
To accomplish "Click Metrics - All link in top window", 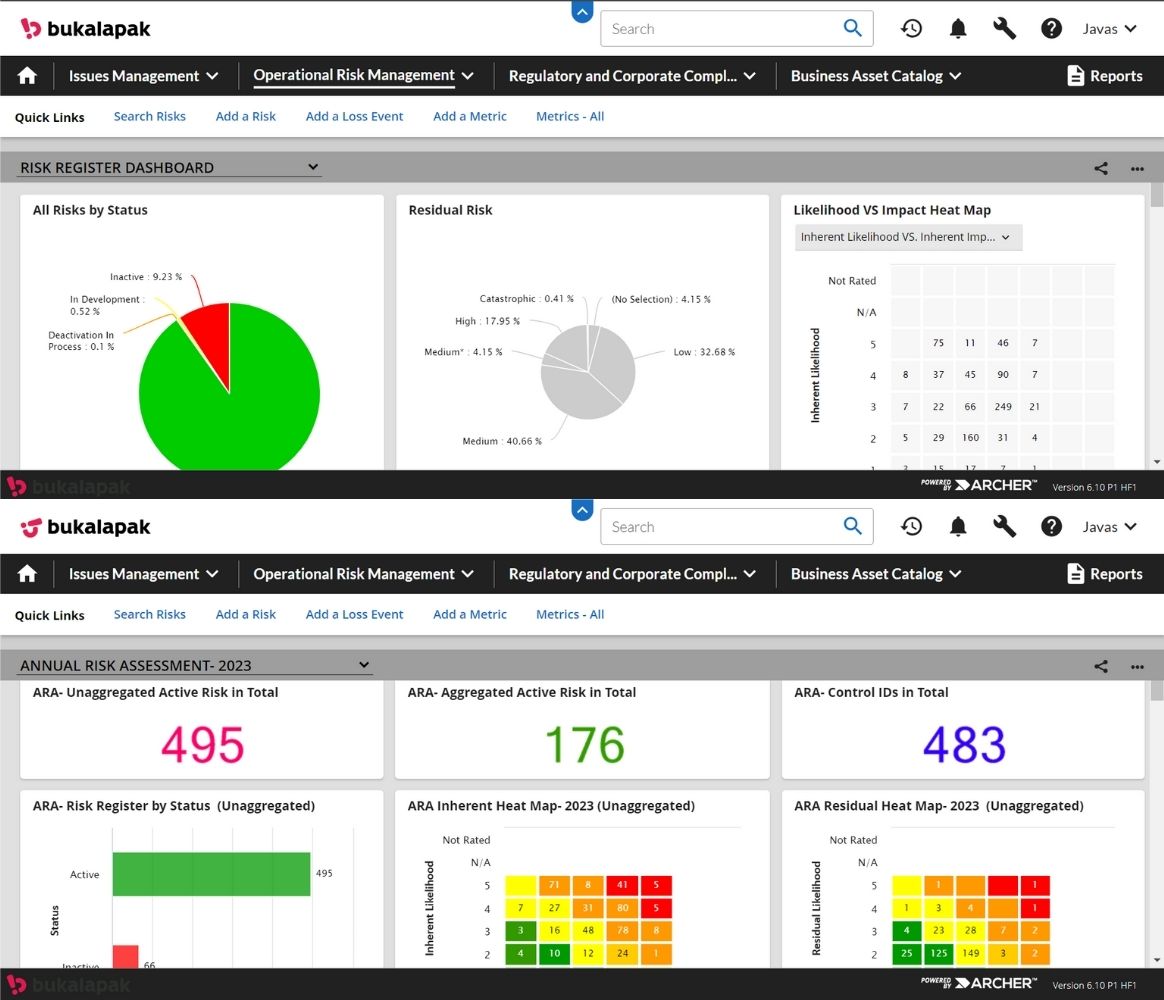I will click(570, 117).
